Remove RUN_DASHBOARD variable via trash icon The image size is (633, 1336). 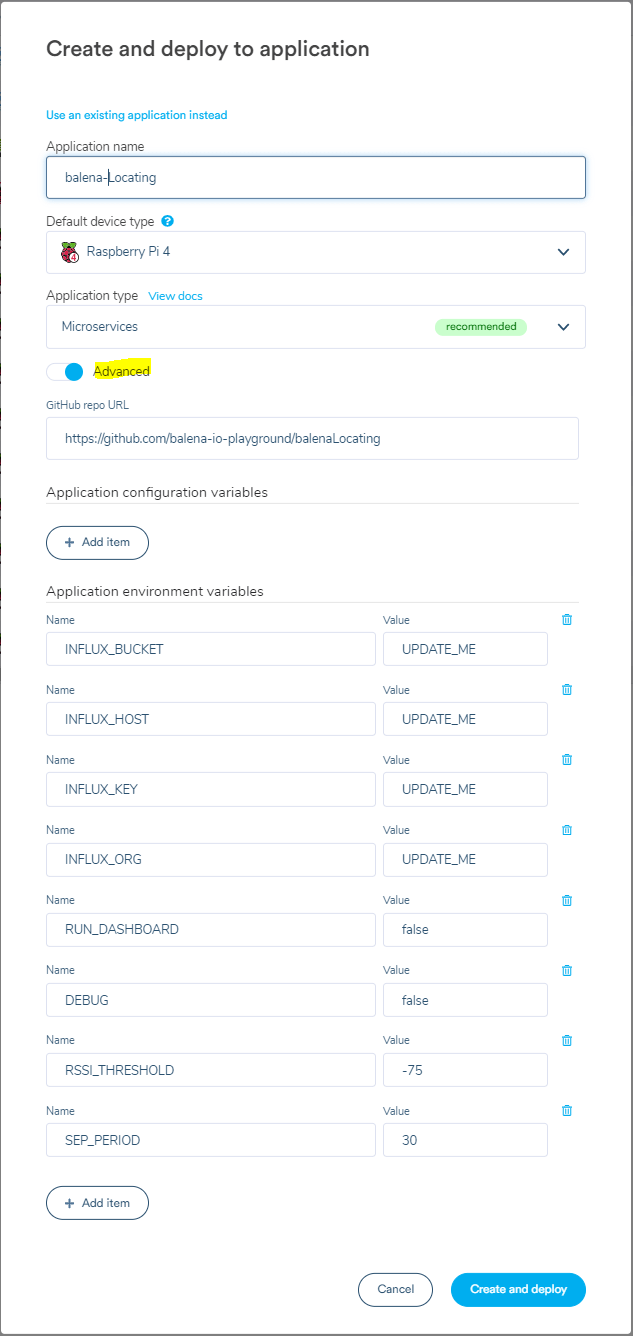[x=567, y=900]
